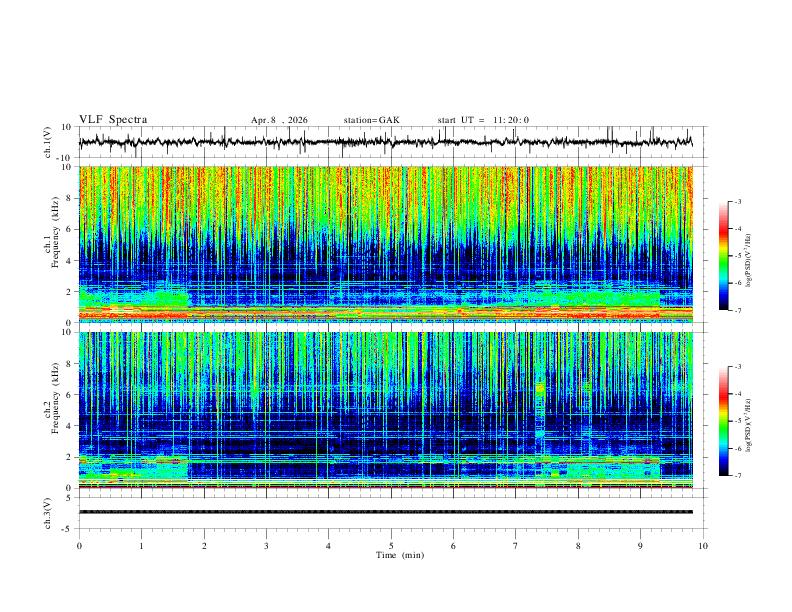Image resolution: width=792 pixels, height=612 pixels.
Task: Click the log(PSD) label of the ch.2 color bar
Action: pyautogui.click(x=748, y=425)
